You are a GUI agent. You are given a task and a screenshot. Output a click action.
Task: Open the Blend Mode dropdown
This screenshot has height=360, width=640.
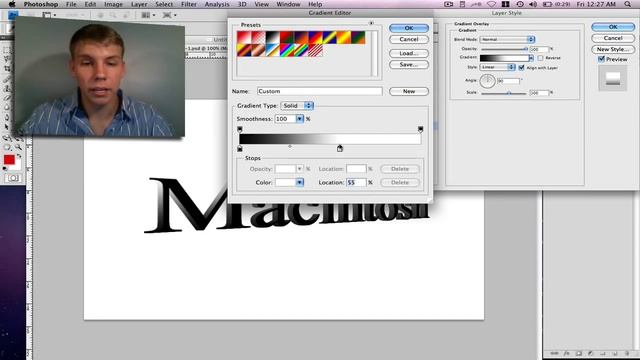(507, 39)
